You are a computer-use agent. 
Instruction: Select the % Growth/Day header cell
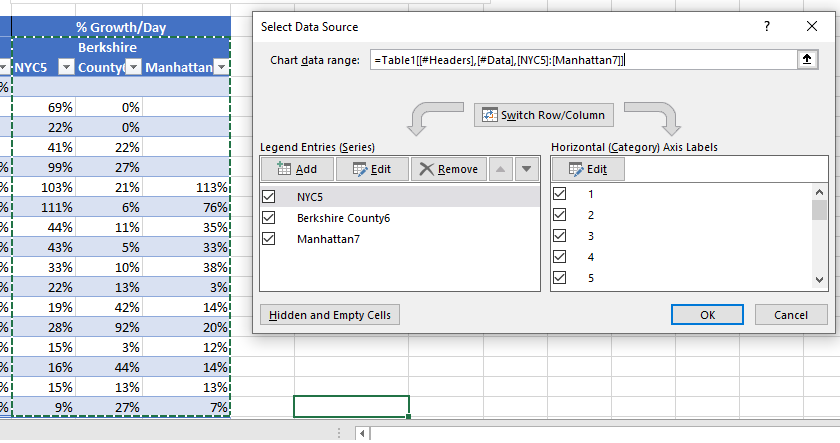tap(121, 27)
